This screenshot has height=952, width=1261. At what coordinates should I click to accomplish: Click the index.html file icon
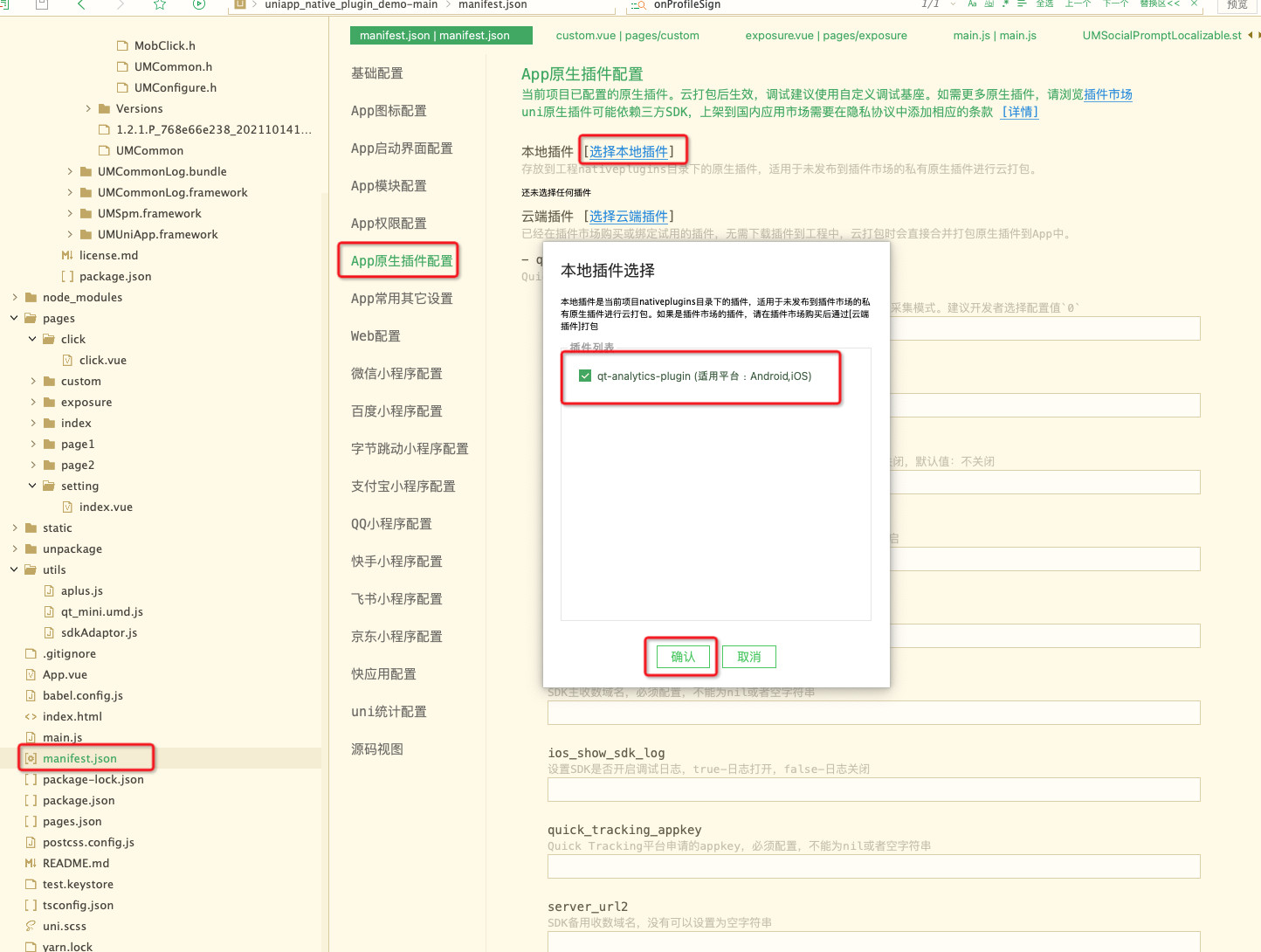coord(31,716)
